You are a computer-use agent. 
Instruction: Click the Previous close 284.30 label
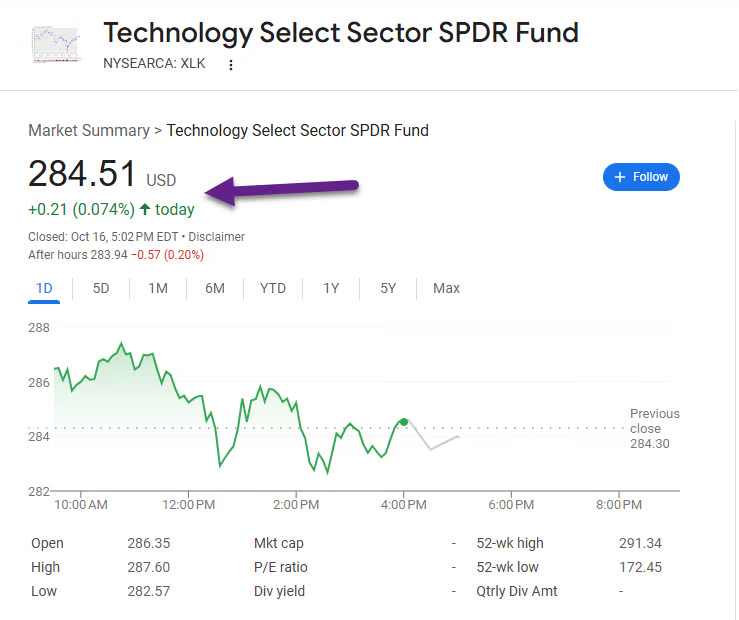[654, 428]
